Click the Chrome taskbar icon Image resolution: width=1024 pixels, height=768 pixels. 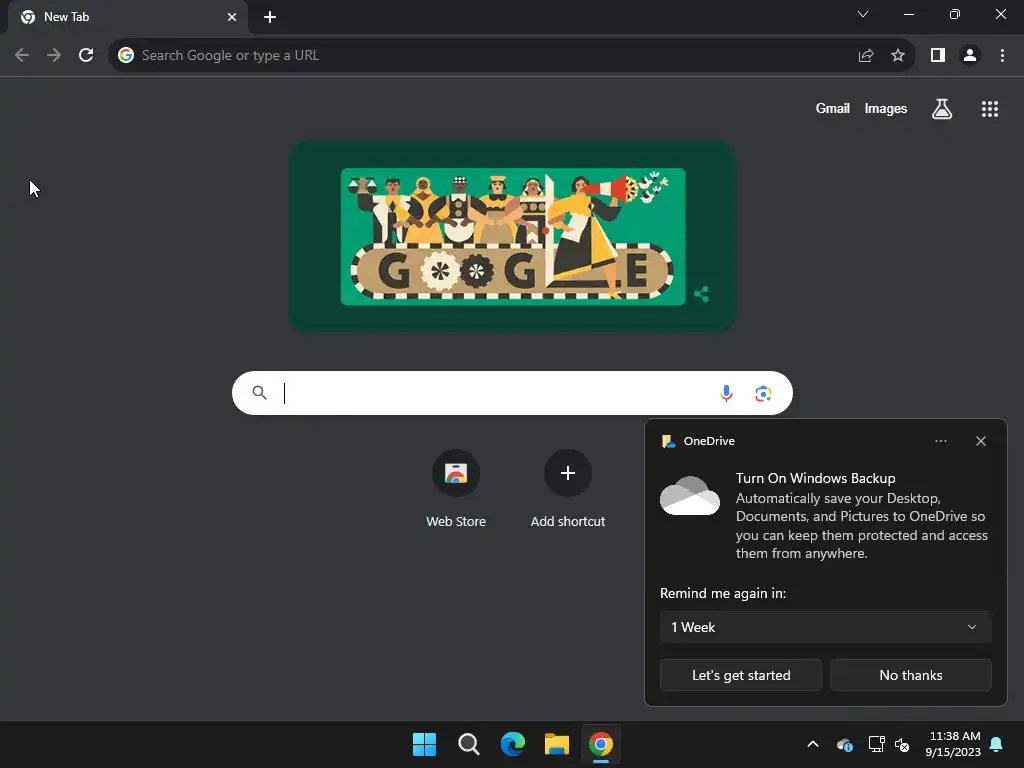point(601,744)
